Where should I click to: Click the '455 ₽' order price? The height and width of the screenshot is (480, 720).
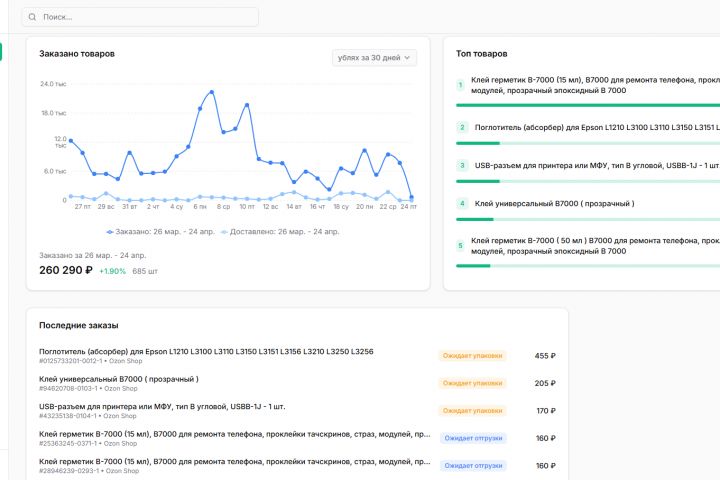(x=545, y=356)
